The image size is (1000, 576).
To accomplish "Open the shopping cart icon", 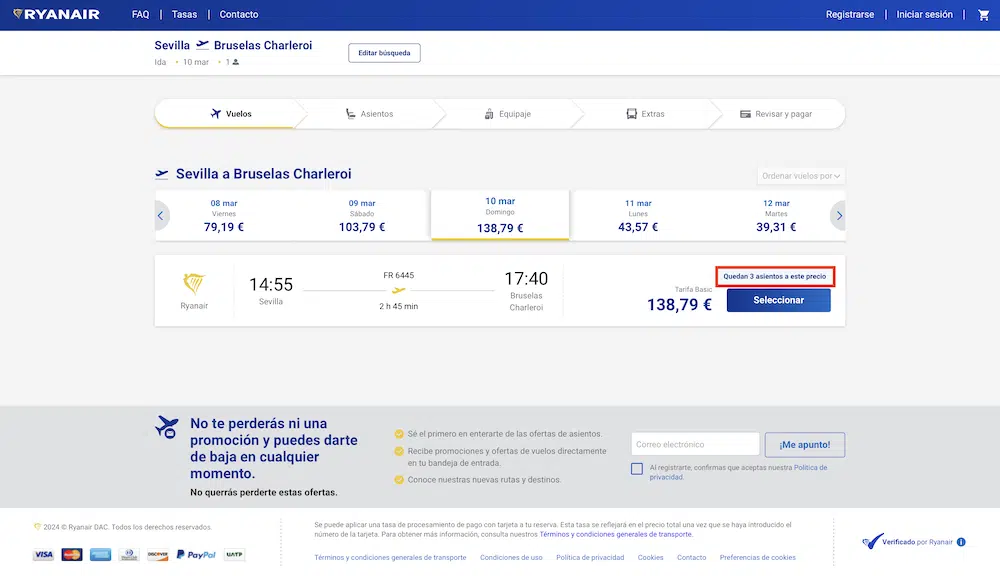I will [983, 15].
